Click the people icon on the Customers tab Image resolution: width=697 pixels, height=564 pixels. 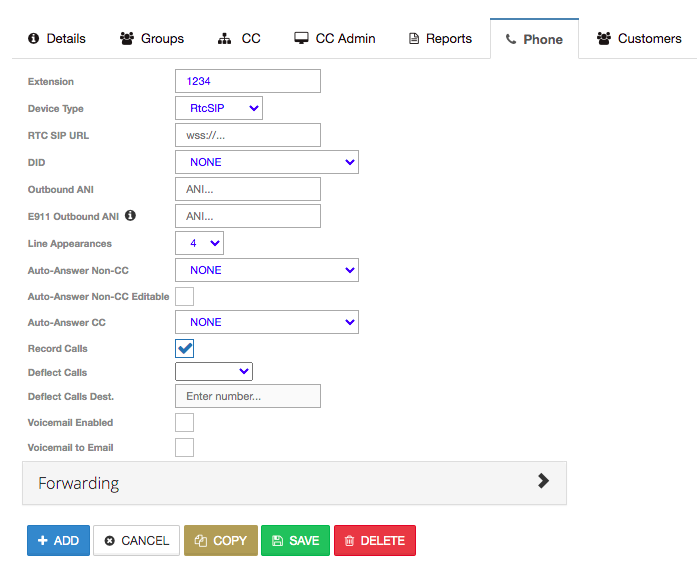click(604, 38)
